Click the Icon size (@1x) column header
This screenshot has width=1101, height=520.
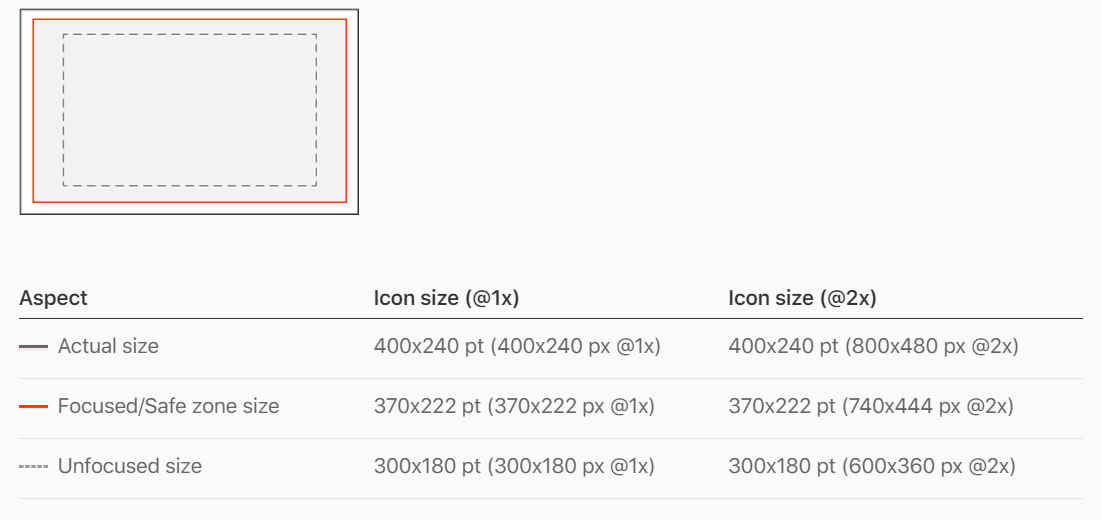446,298
